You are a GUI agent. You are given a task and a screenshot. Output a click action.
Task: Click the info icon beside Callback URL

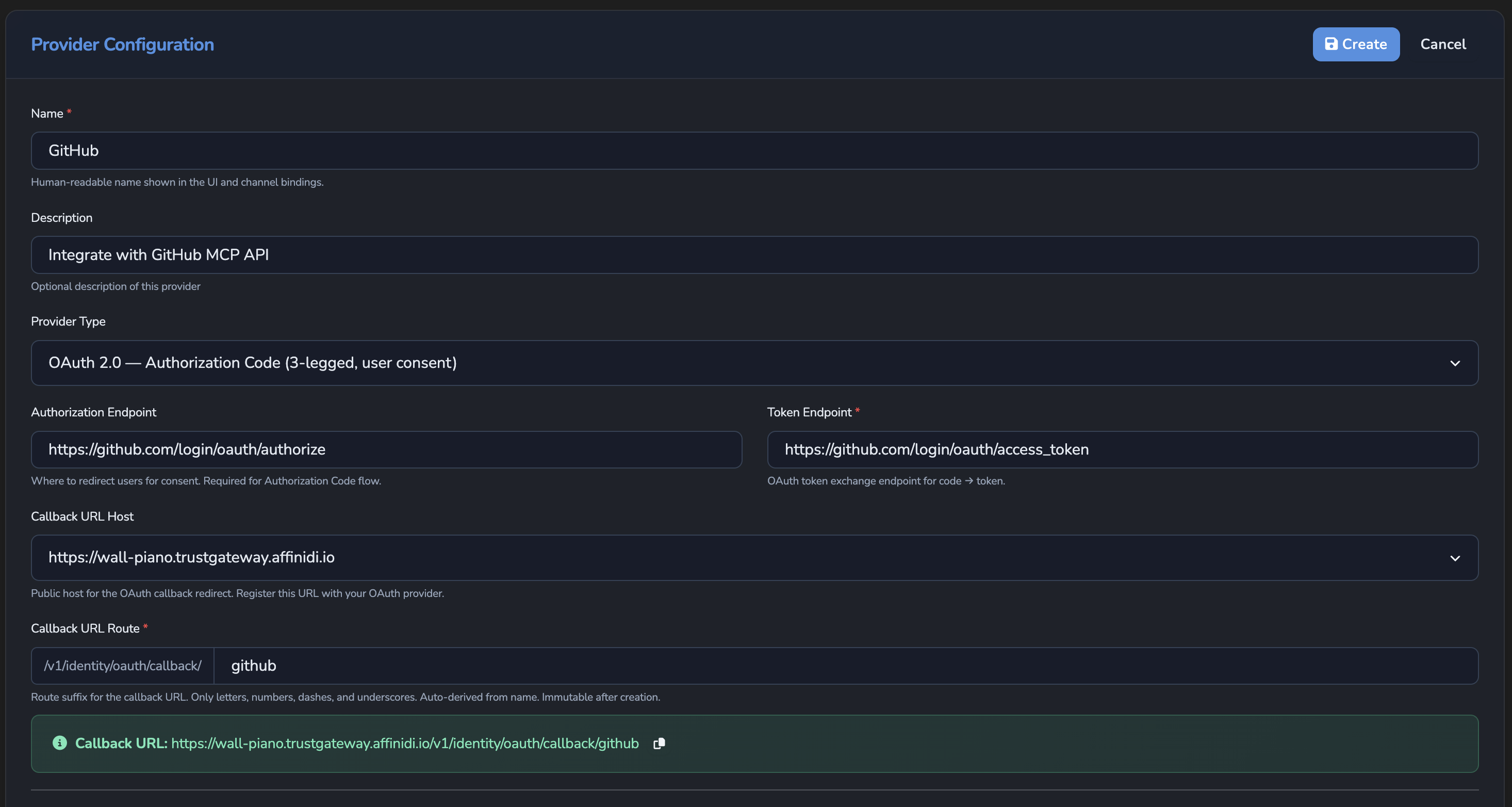[x=60, y=743]
